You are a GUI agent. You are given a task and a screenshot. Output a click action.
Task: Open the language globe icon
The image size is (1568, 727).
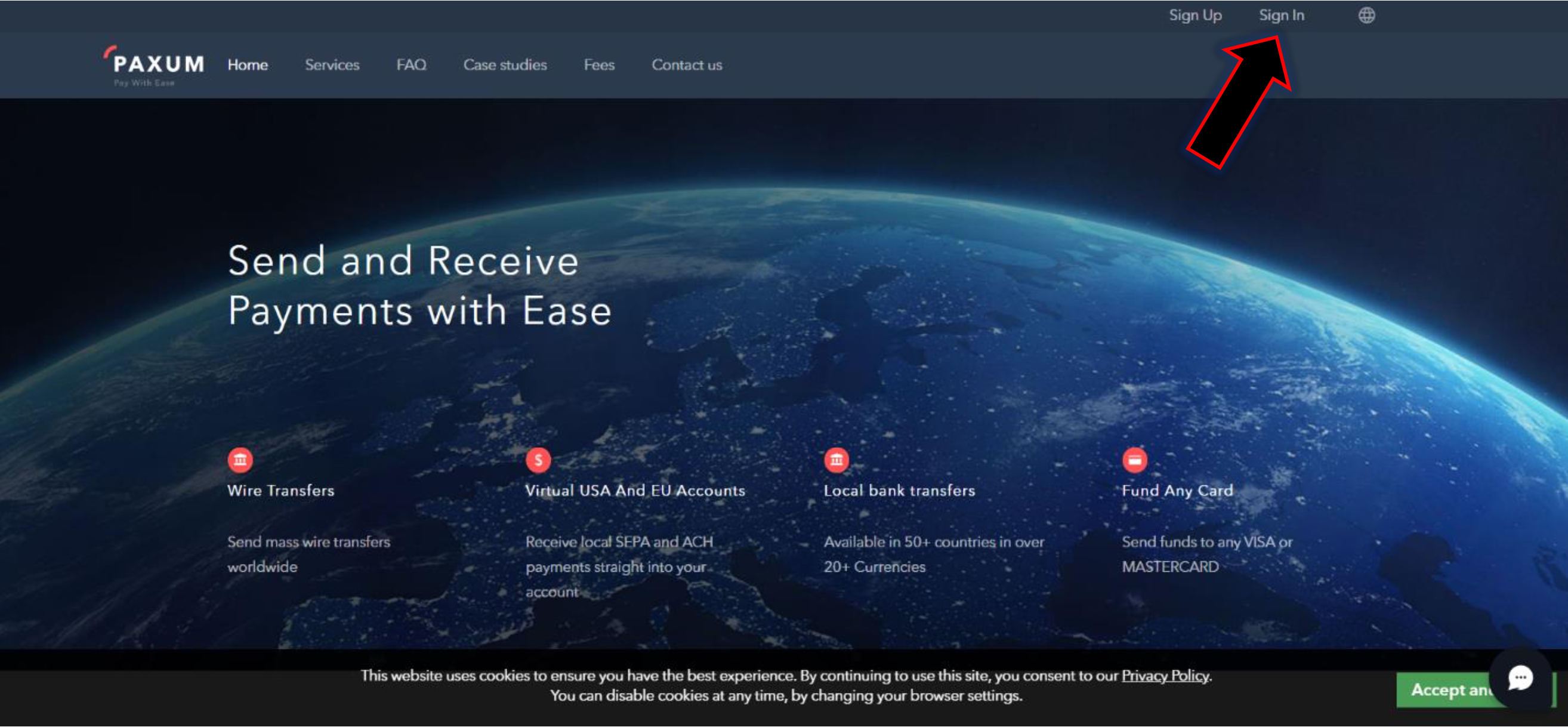coord(1366,16)
